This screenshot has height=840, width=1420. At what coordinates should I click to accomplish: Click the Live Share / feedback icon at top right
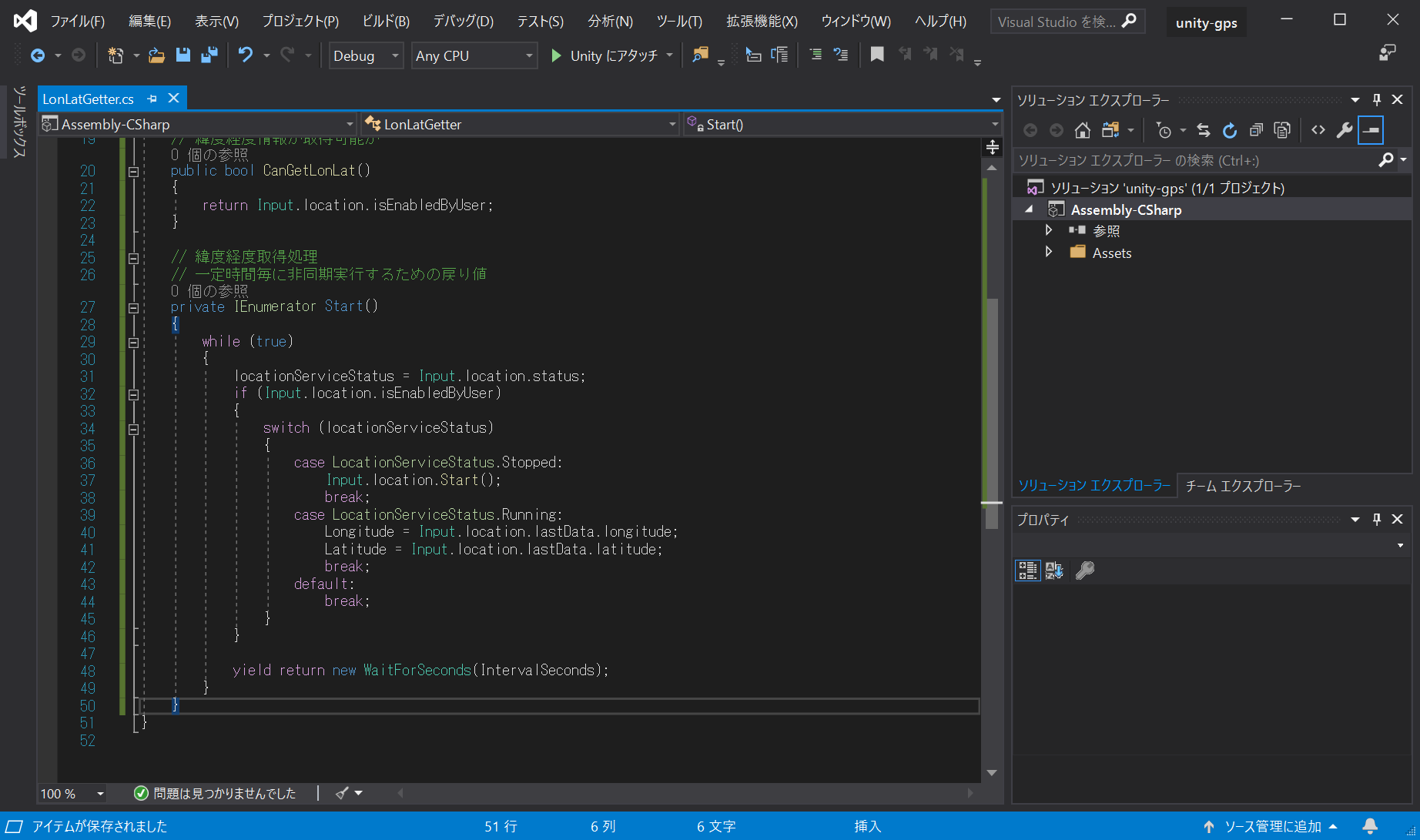click(1388, 53)
